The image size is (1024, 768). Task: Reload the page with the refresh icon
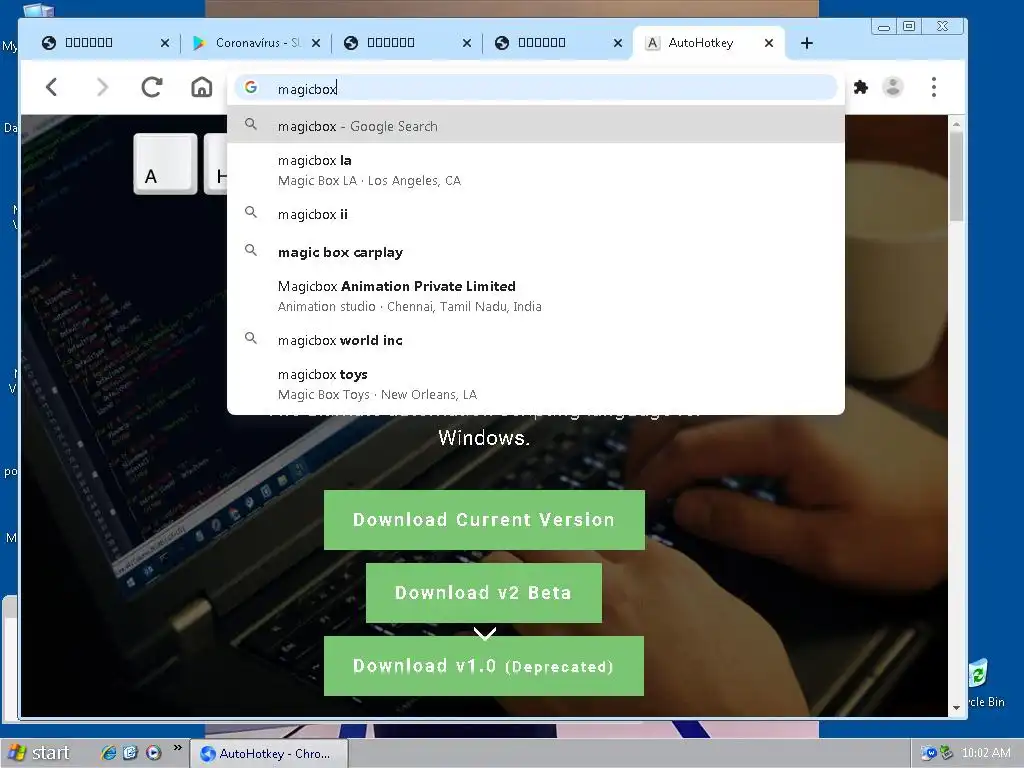point(152,87)
